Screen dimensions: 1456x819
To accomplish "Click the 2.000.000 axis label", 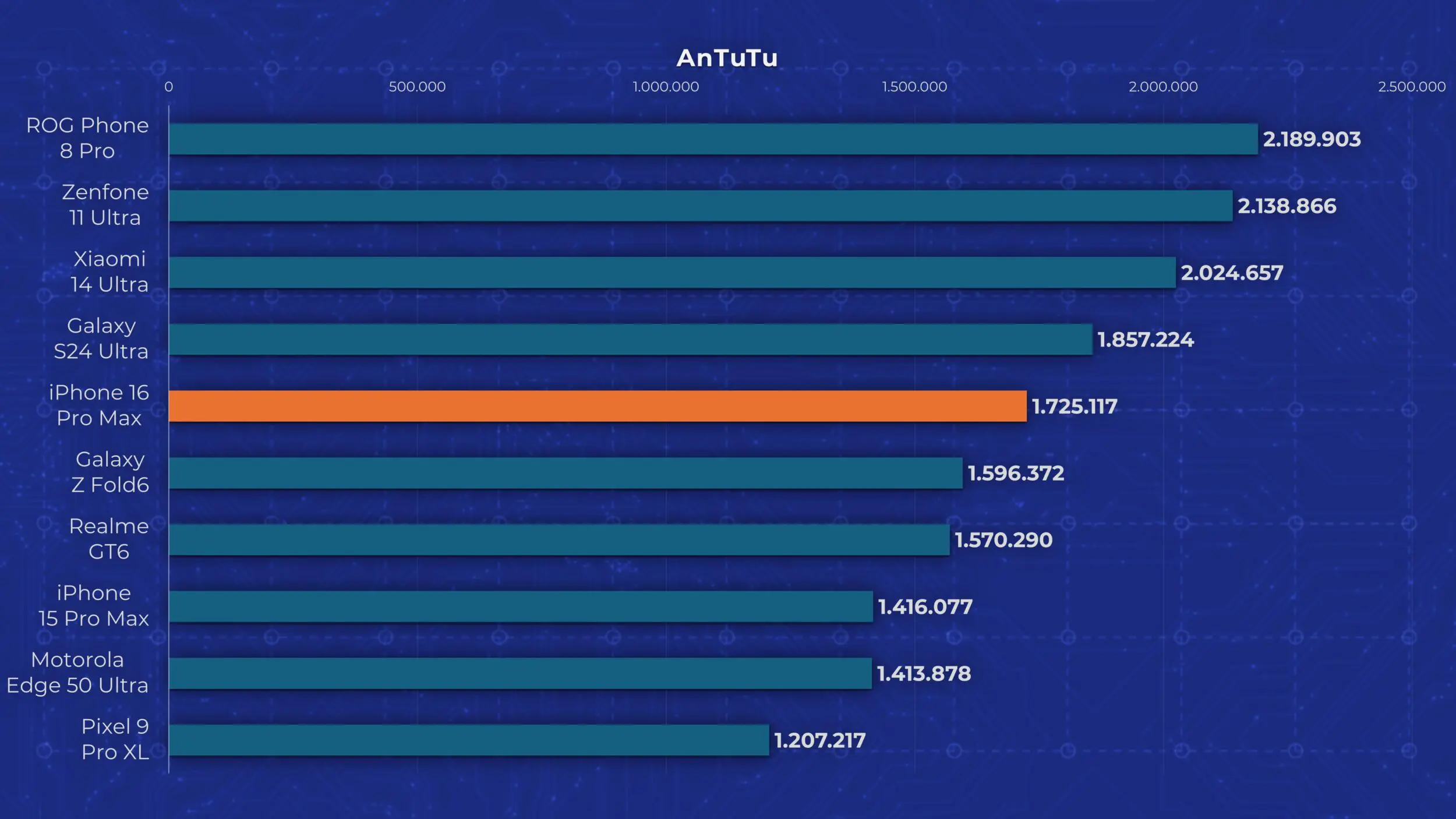I will pyautogui.click(x=1163, y=87).
